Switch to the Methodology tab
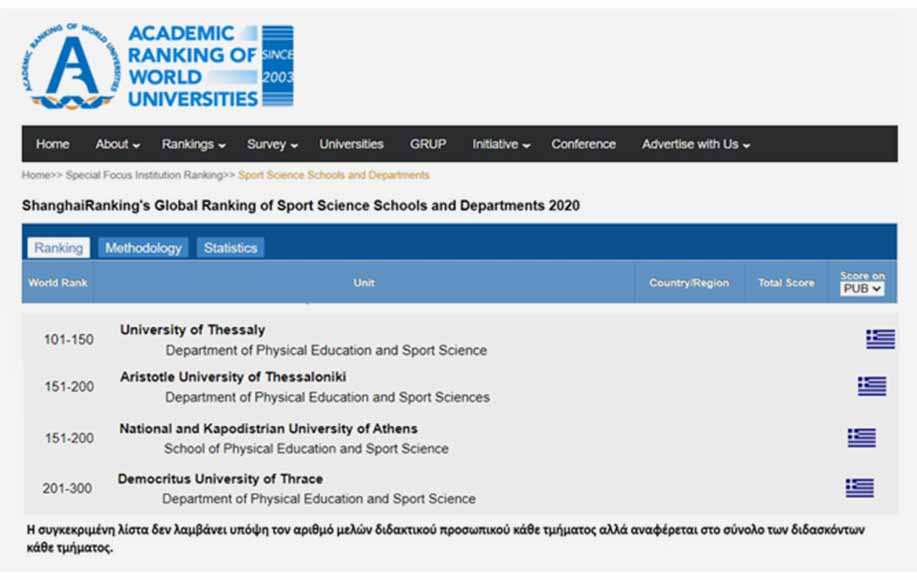This screenshot has height=580, width=917. tap(143, 248)
